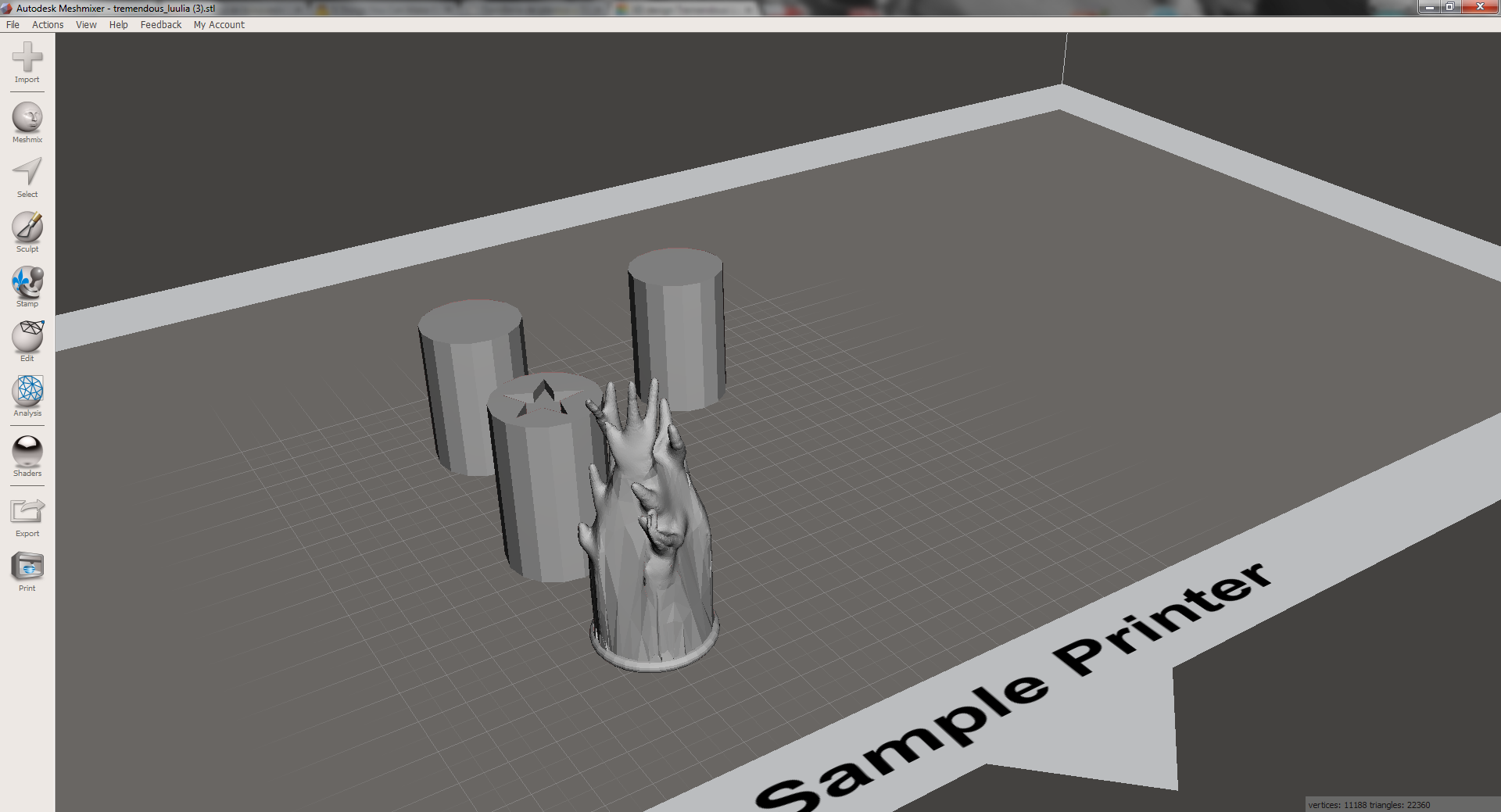Screen dimensions: 1501x812
Task: Open the View menu
Action: pyautogui.click(x=86, y=25)
